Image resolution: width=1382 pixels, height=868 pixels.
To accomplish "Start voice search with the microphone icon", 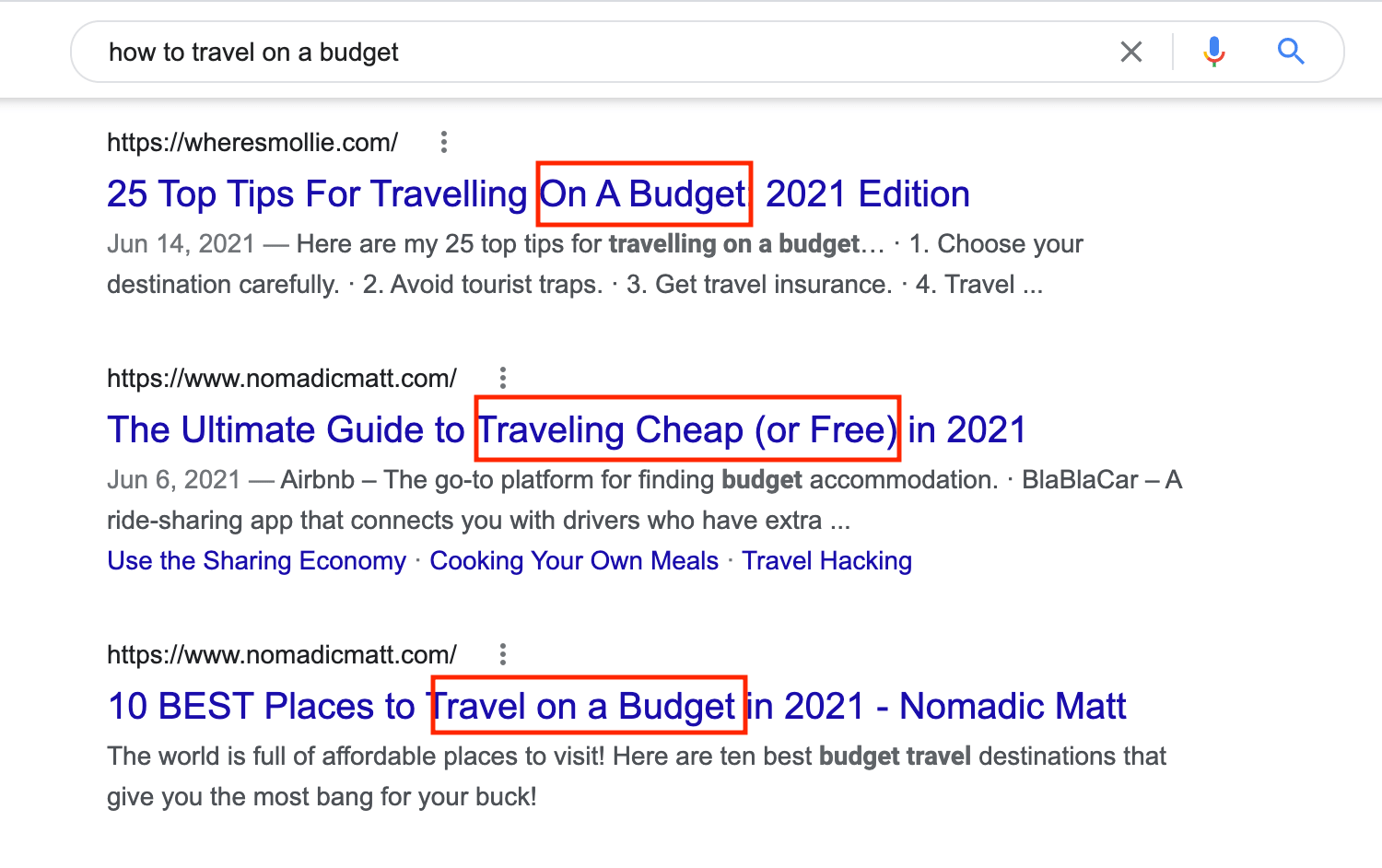I will 1214,52.
